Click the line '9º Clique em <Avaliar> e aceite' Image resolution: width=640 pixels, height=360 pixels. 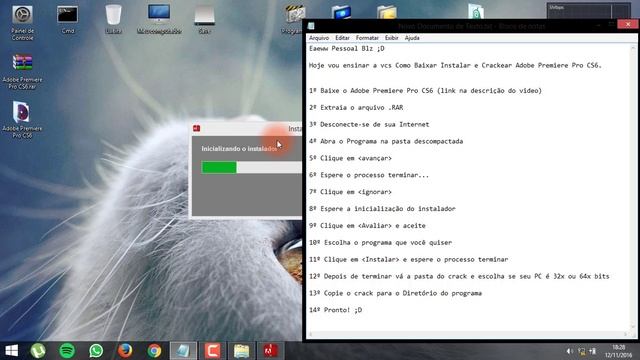coord(367,225)
